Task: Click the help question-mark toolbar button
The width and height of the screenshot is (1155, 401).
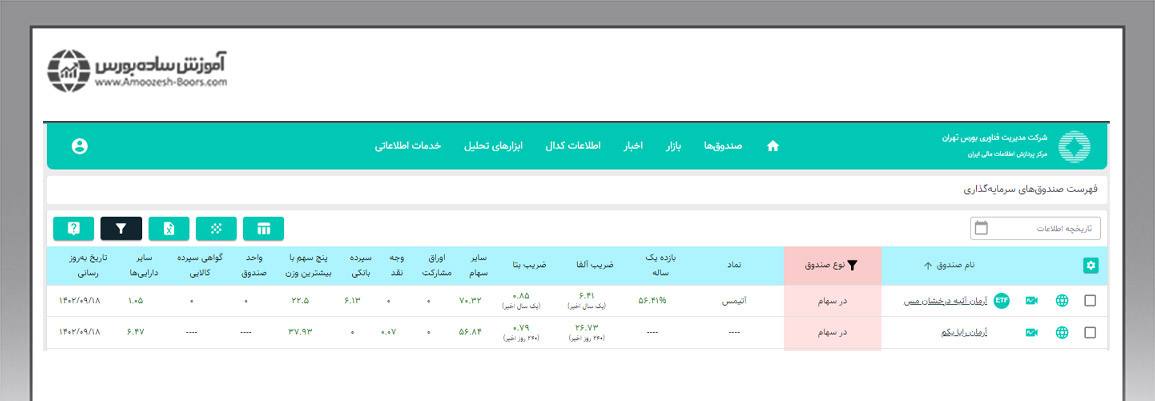Action: click(73, 229)
